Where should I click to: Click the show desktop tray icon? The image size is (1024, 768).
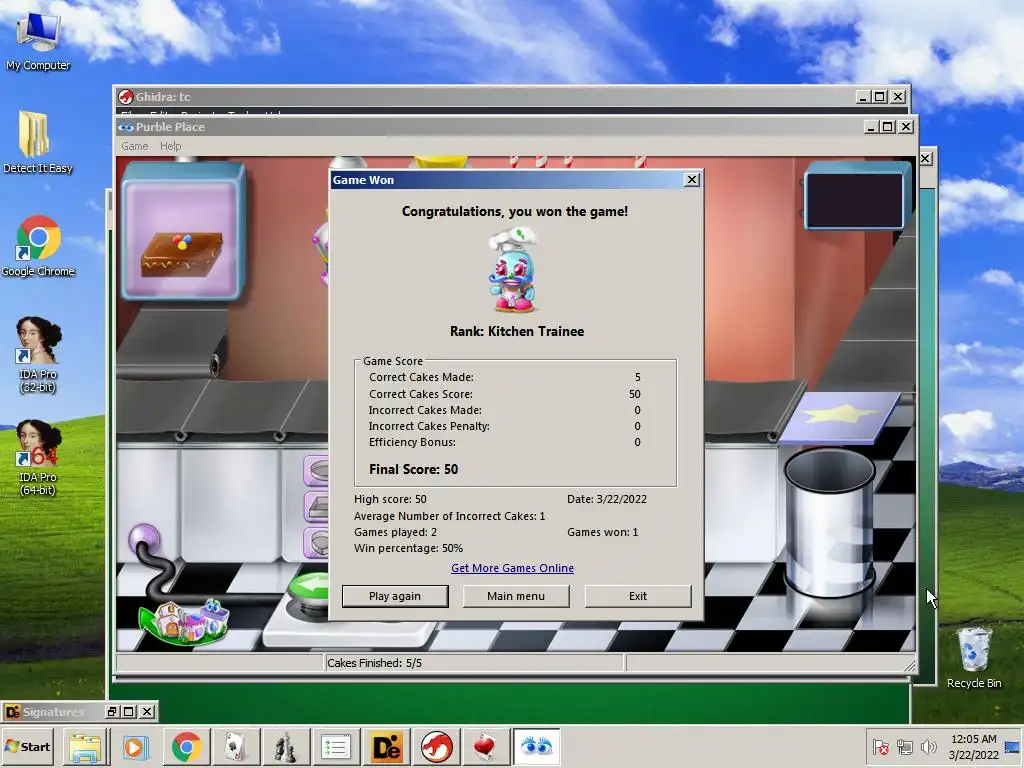click(x=1014, y=746)
